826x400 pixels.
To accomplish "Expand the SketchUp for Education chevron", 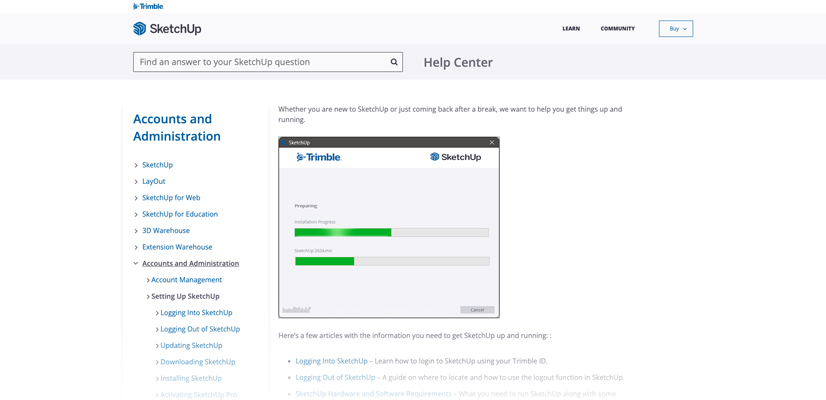I will tap(136, 214).
